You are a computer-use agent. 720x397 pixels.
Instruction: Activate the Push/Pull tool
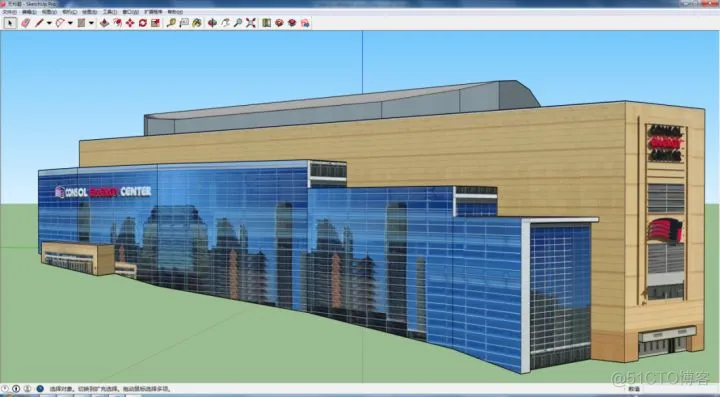click(105, 23)
